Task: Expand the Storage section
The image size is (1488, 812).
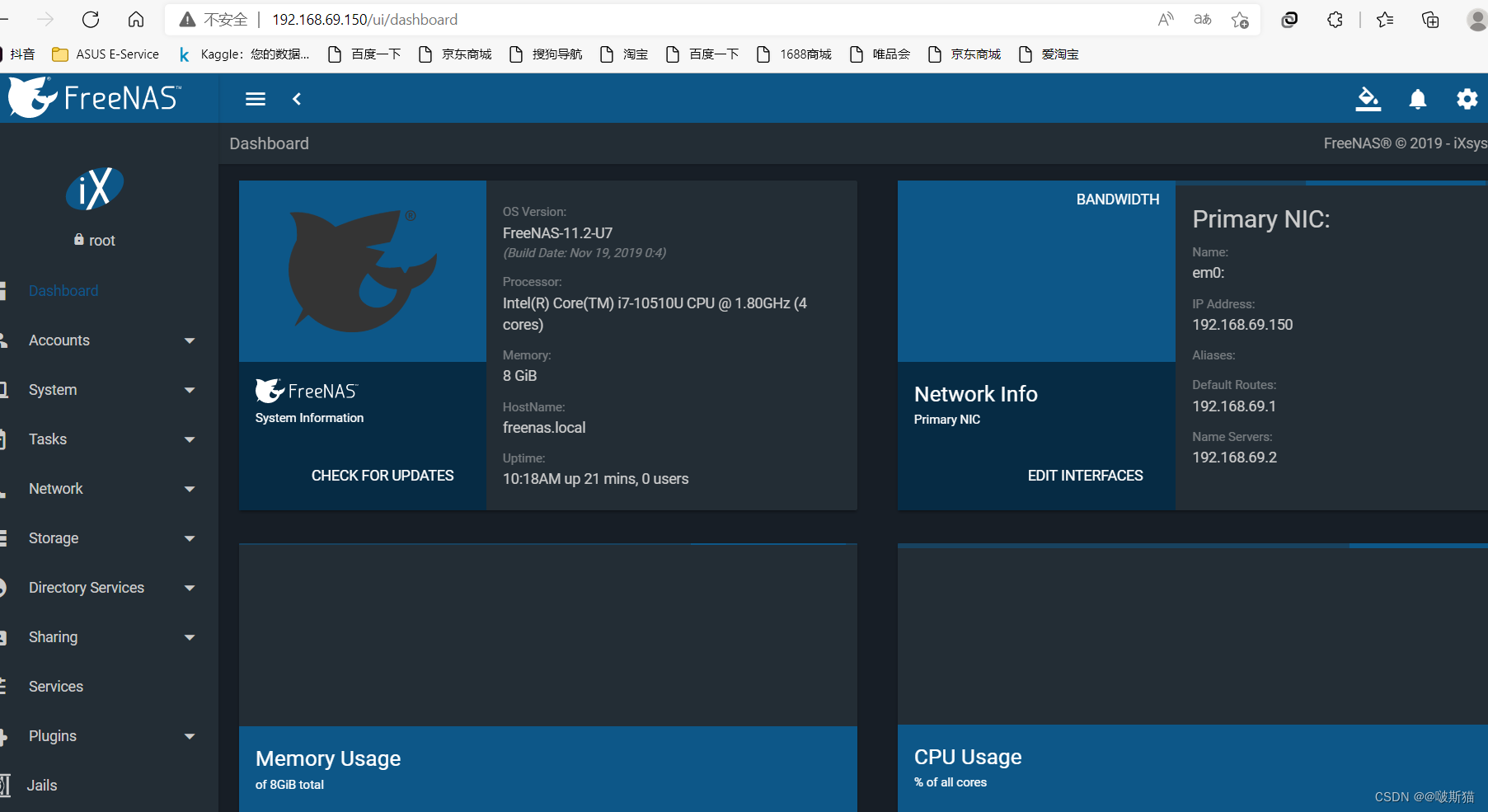Action: (53, 537)
